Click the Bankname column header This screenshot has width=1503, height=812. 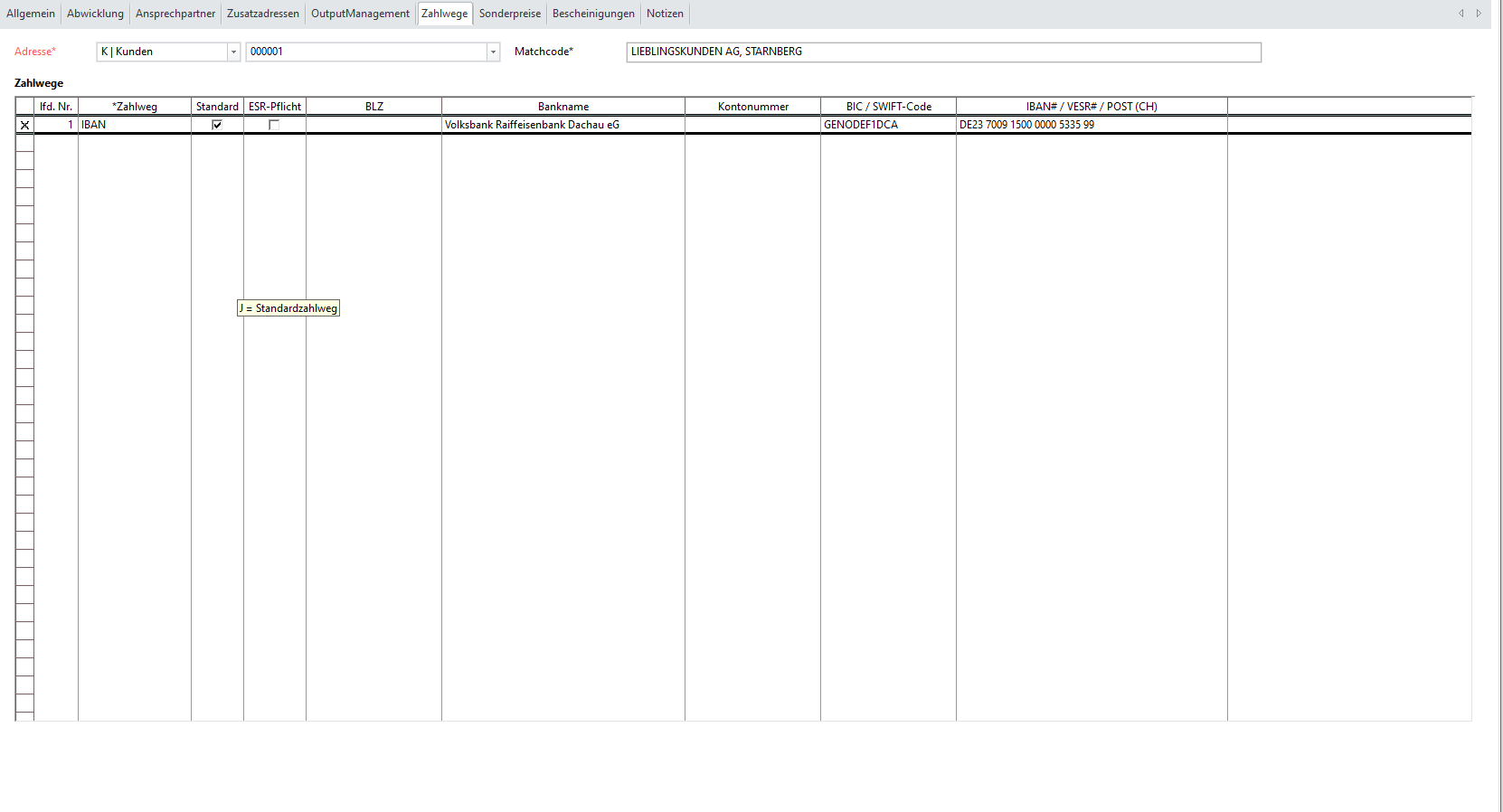562,107
